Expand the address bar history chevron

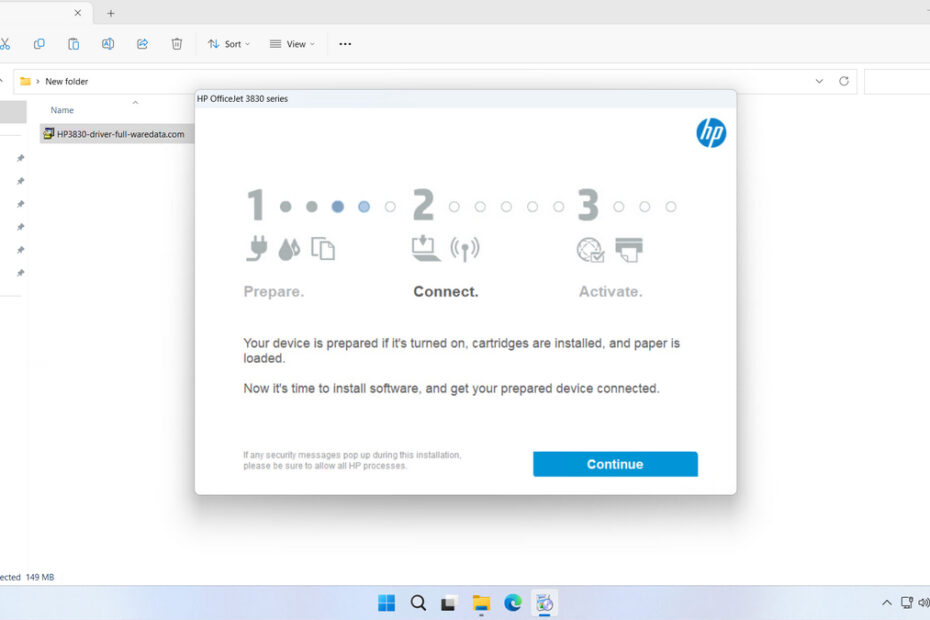pos(819,81)
